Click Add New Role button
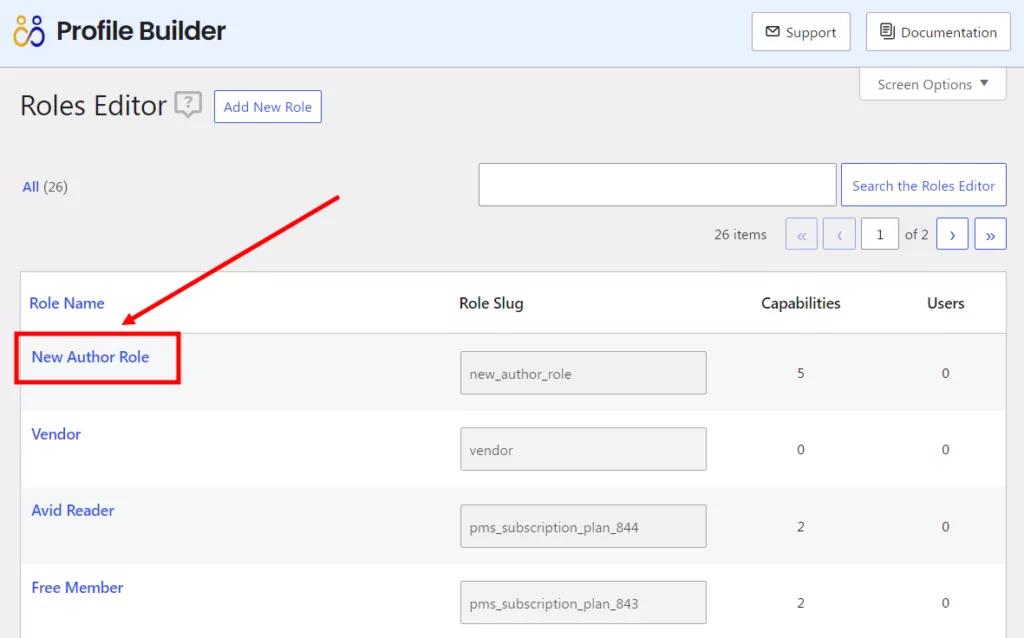 (x=268, y=106)
